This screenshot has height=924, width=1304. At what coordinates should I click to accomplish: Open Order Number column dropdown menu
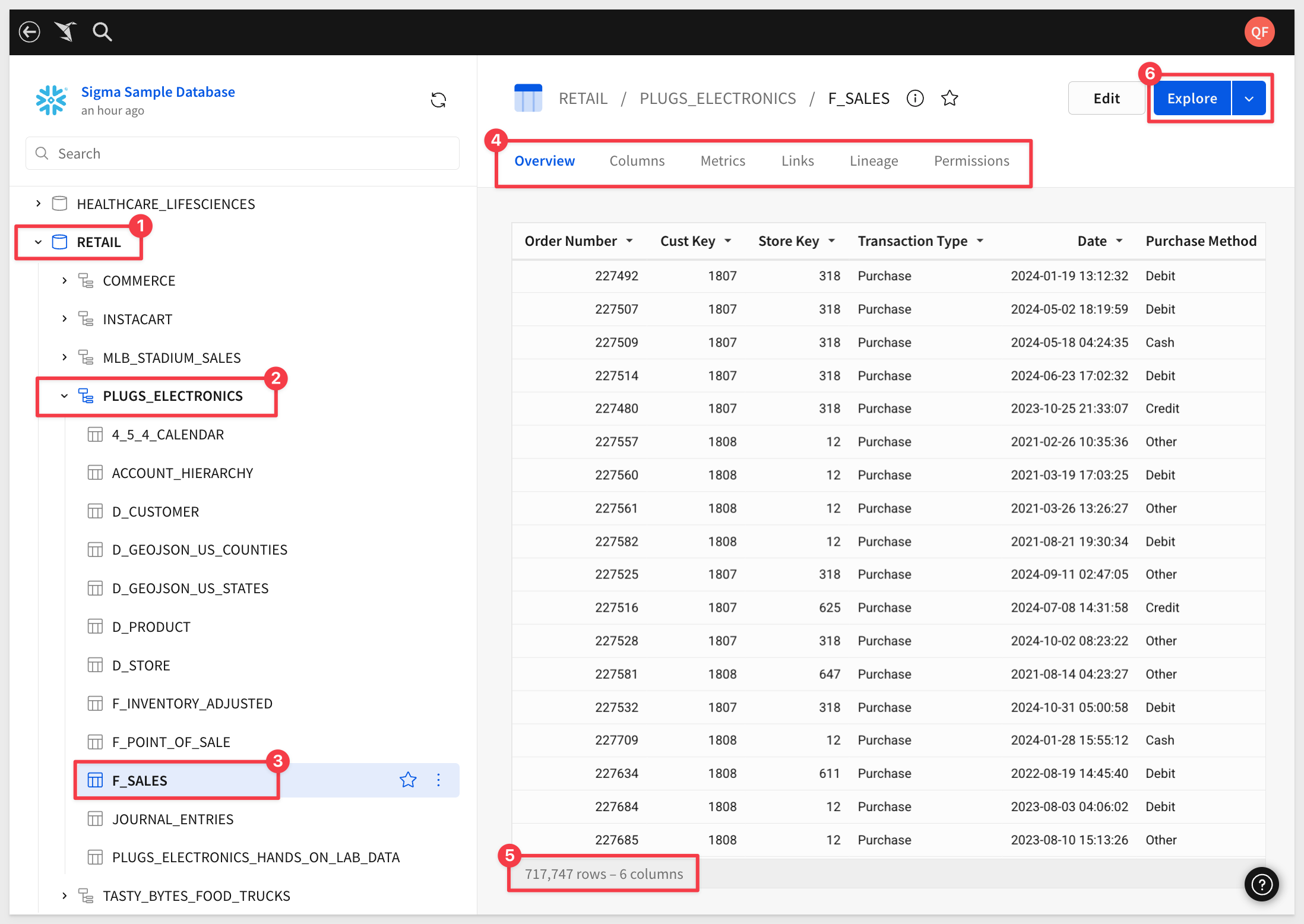pos(629,241)
